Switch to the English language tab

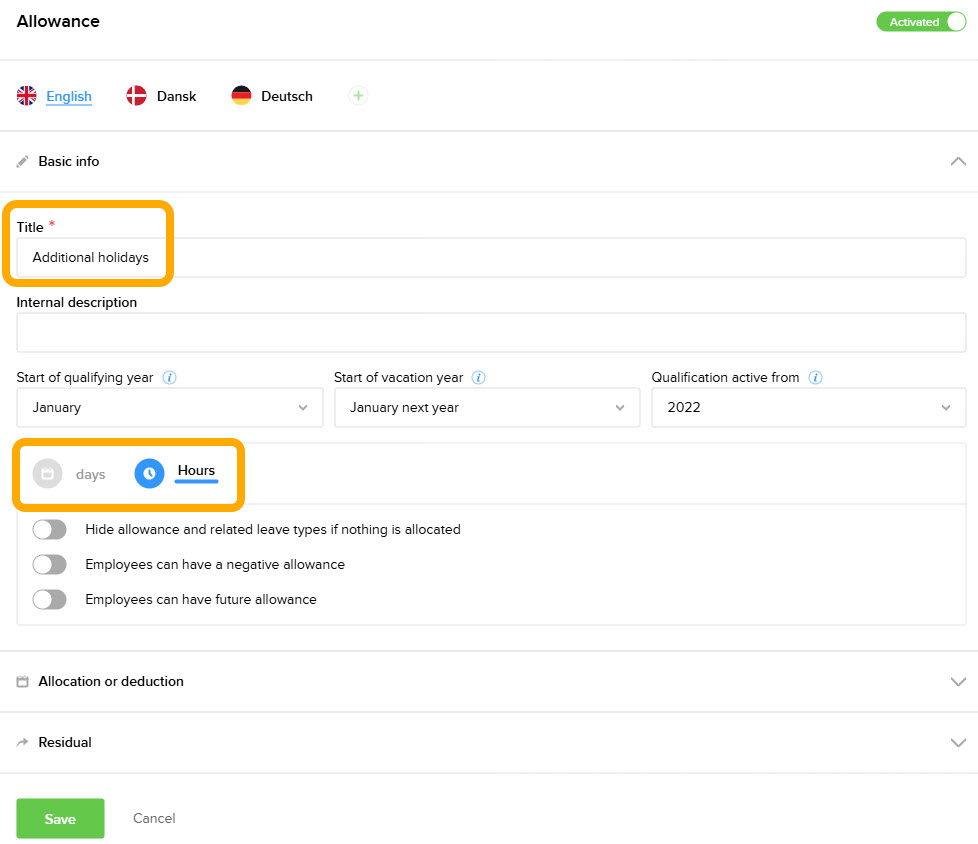[68, 97]
